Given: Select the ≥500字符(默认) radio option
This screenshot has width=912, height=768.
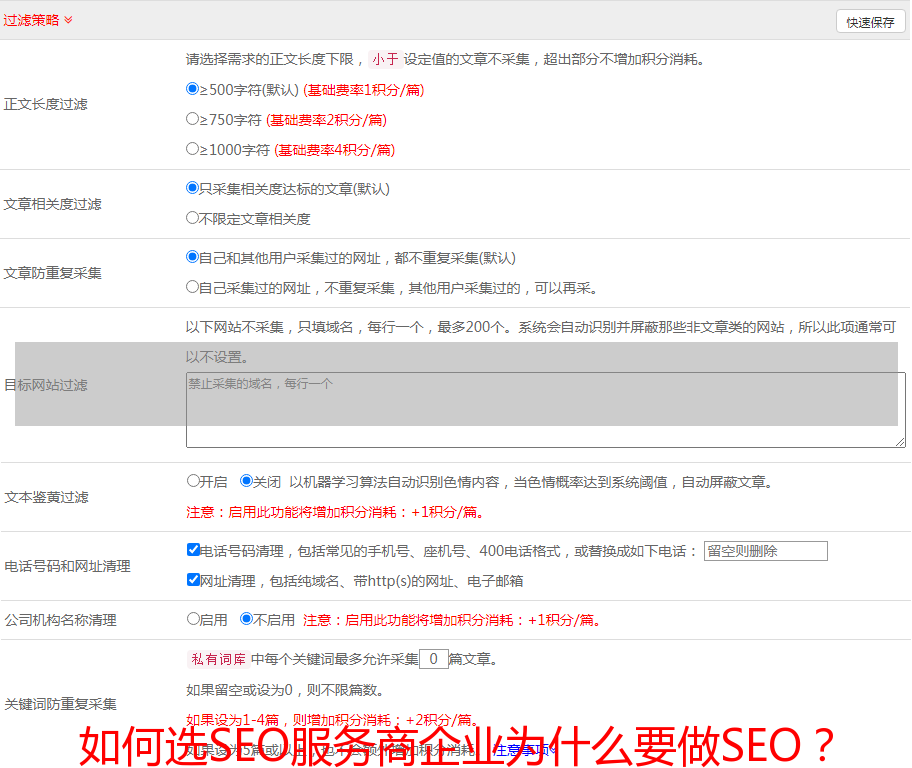Looking at the screenshot, I should tap(193, 89).
